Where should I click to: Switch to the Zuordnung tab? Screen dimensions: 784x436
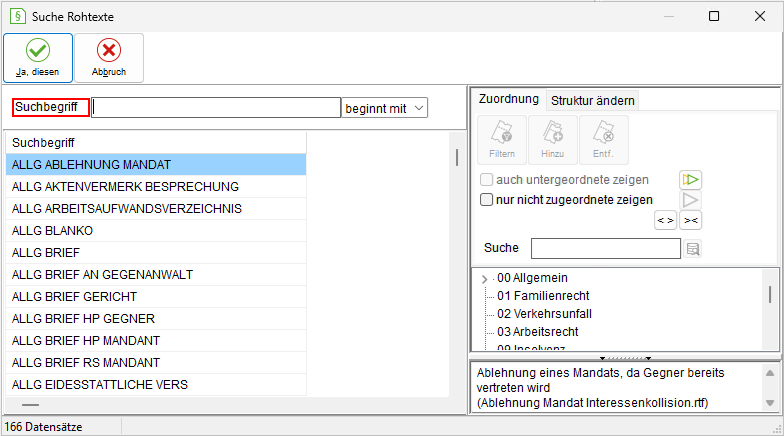click(x=508, y=99)
